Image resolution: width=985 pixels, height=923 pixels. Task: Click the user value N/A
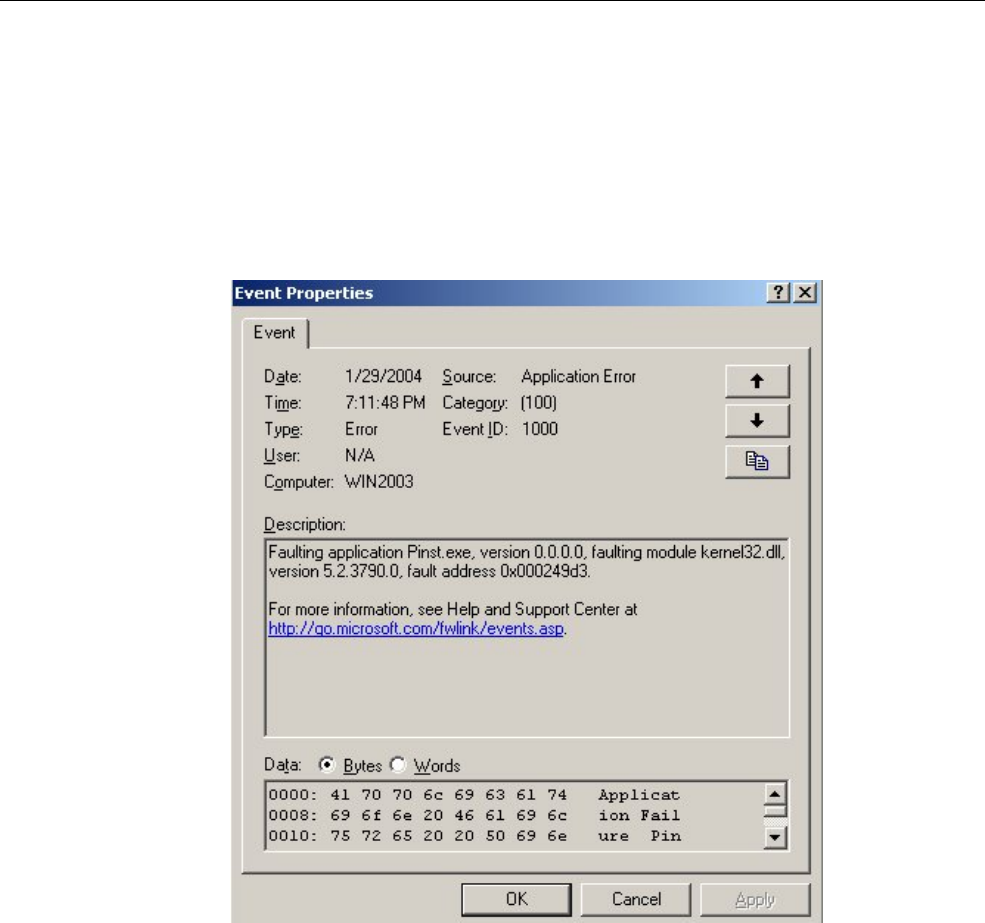[x=360, y=456]
